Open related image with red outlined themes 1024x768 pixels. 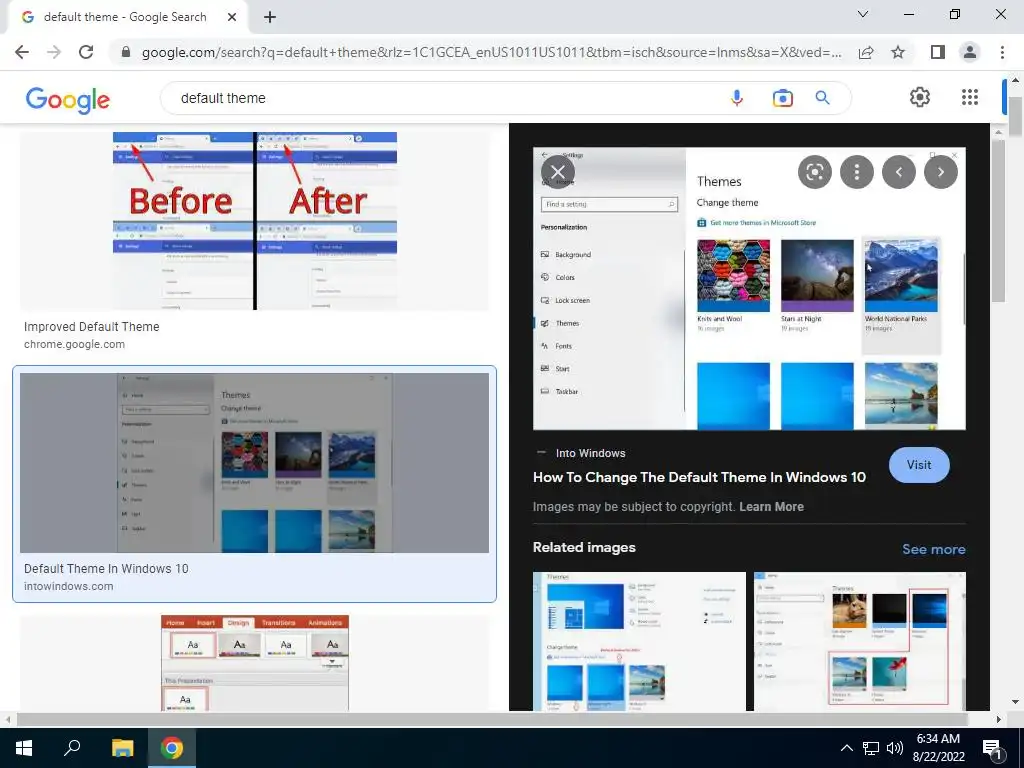click(x=859, y=641)
